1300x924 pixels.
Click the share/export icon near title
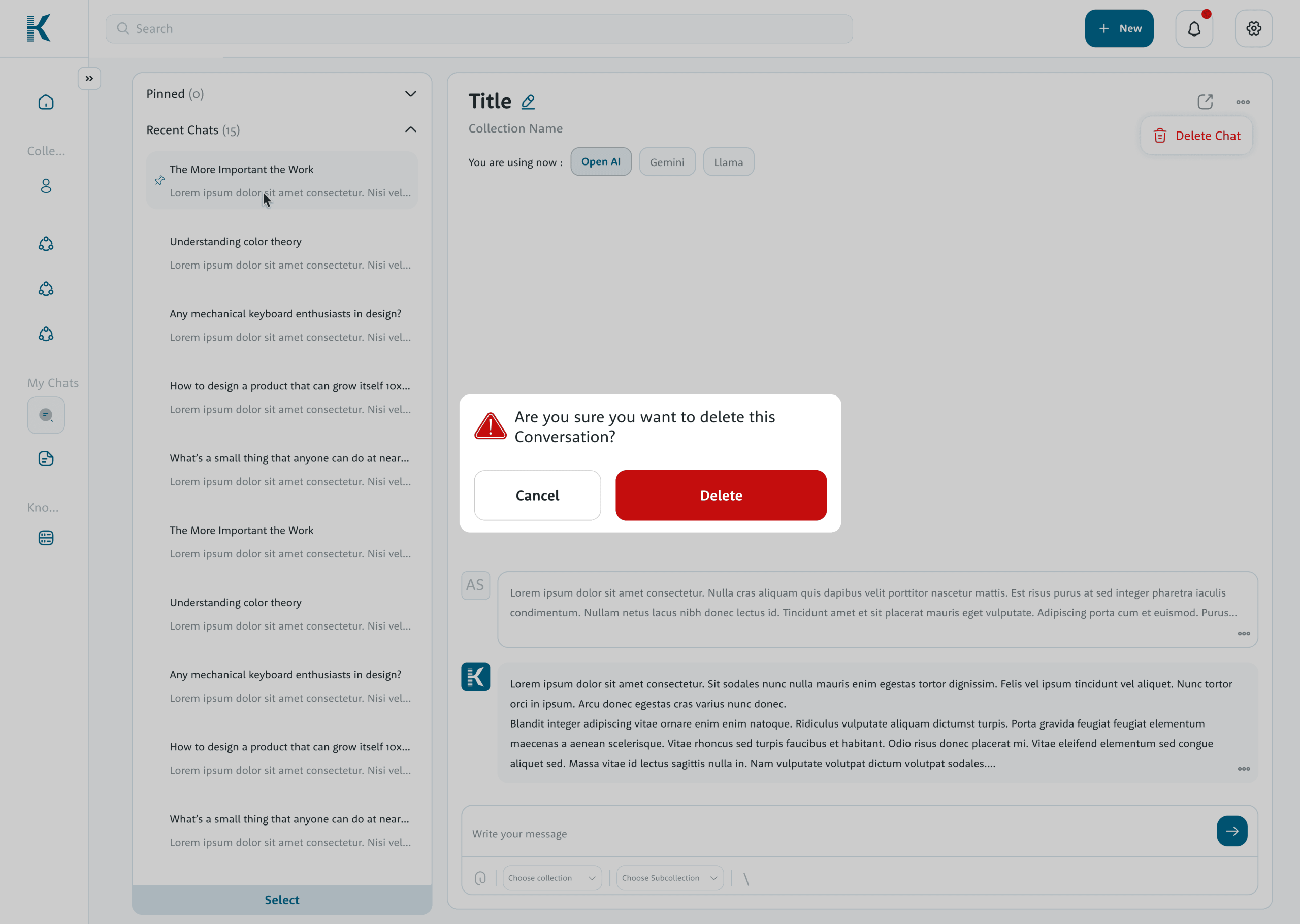[1205, 102]
